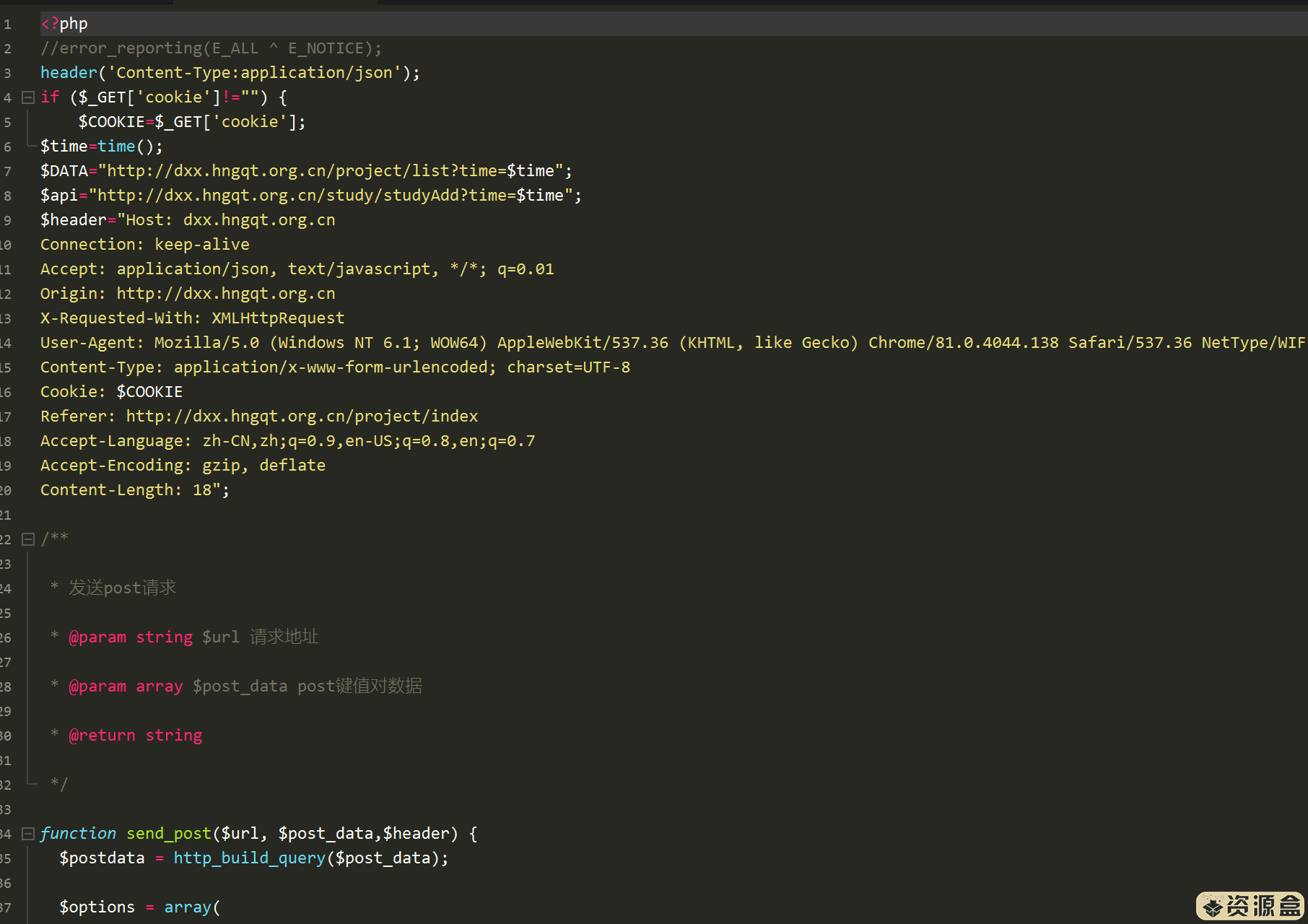Click '$header="Host: dxx.hngqt.org.cn' line
The height and width of the screenshot is (924, 1308).
[x=188, y=220]
